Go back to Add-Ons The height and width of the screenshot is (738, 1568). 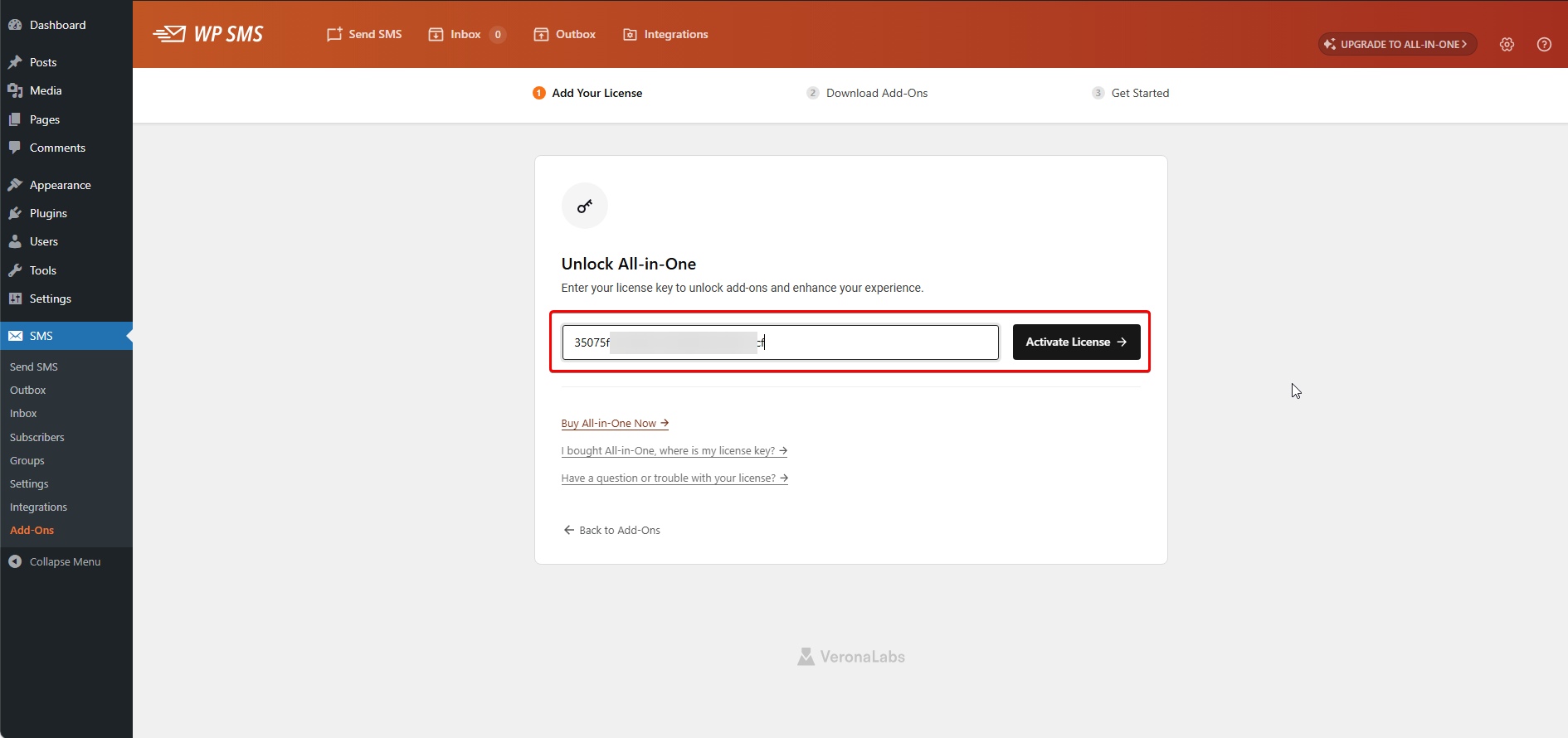point(612,530)
